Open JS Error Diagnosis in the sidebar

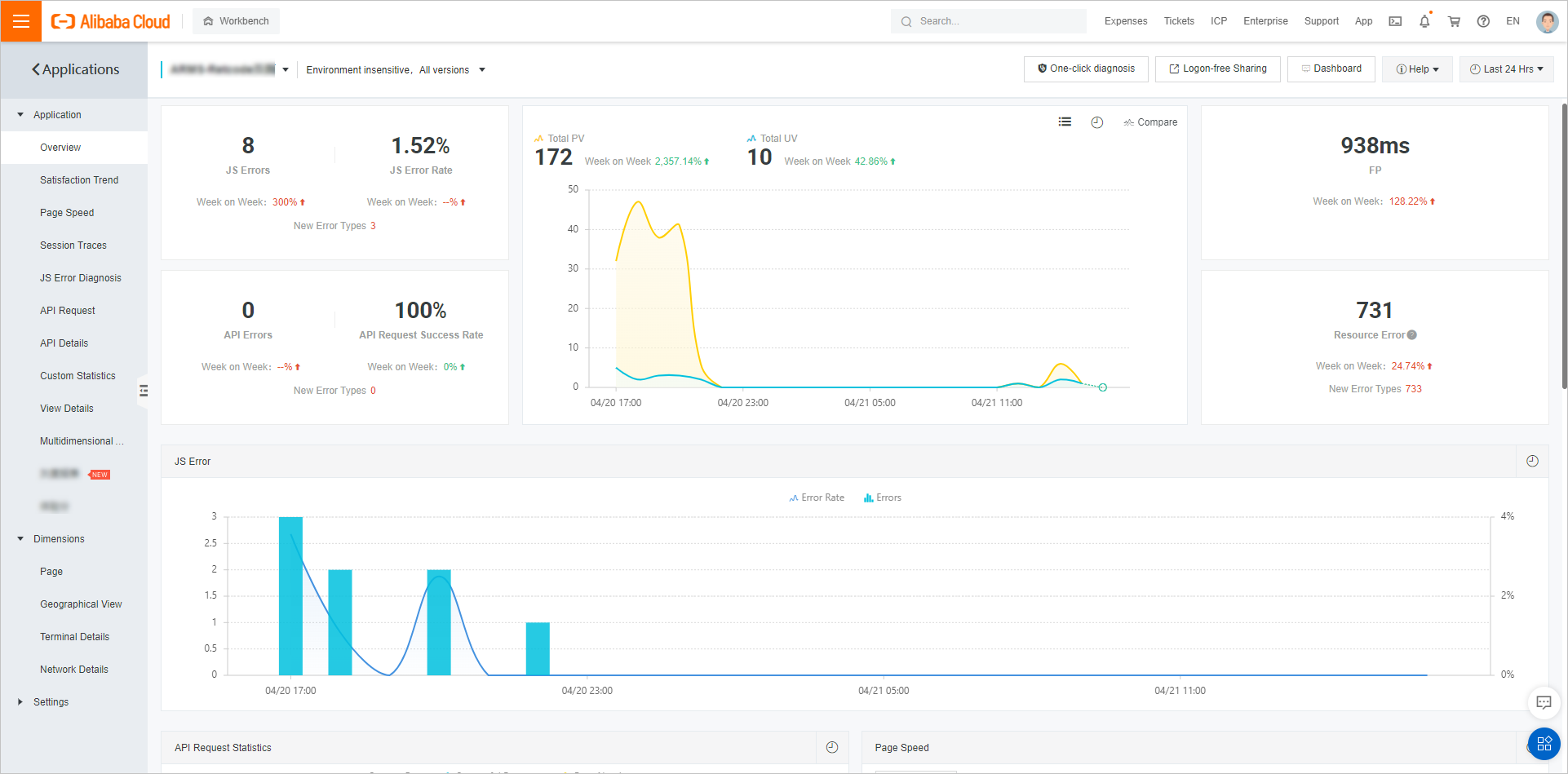tap(80, 278)
